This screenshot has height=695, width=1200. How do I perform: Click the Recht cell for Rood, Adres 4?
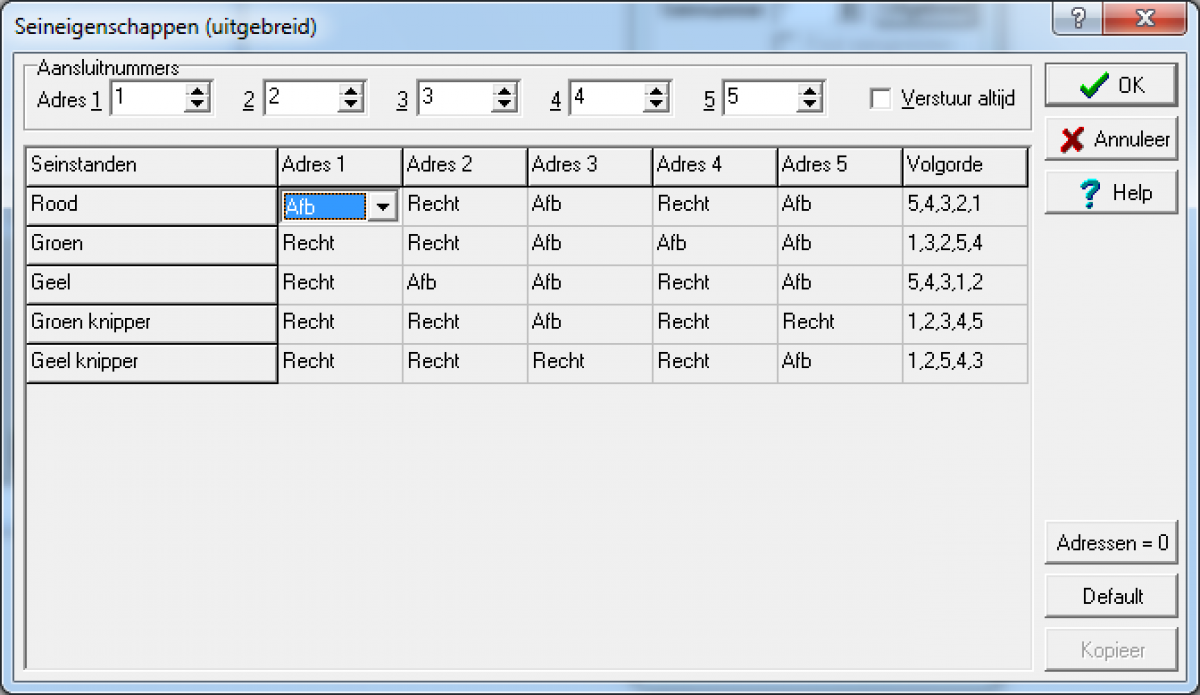pos(715,206)
